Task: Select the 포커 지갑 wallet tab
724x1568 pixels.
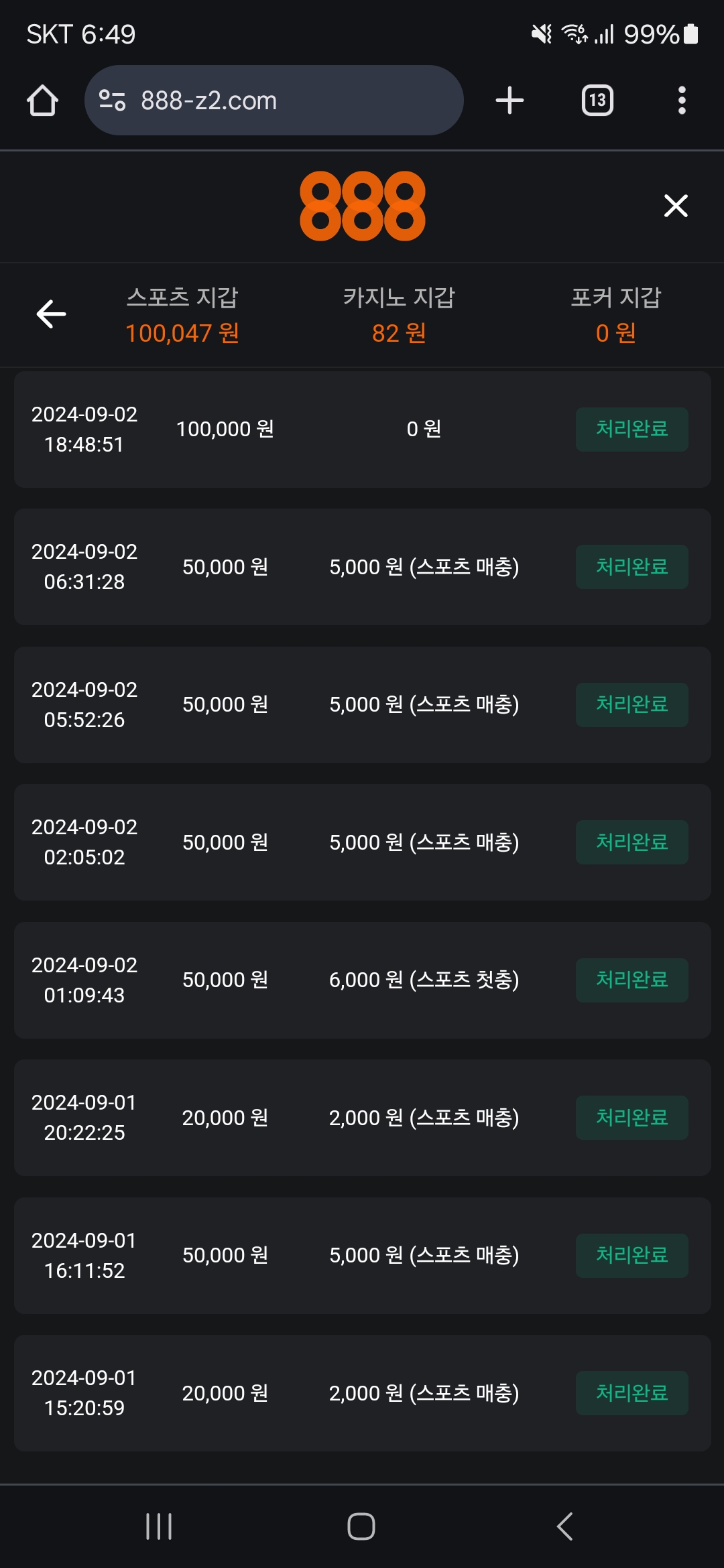Action: pyautogui.click(x=615, y=315)
